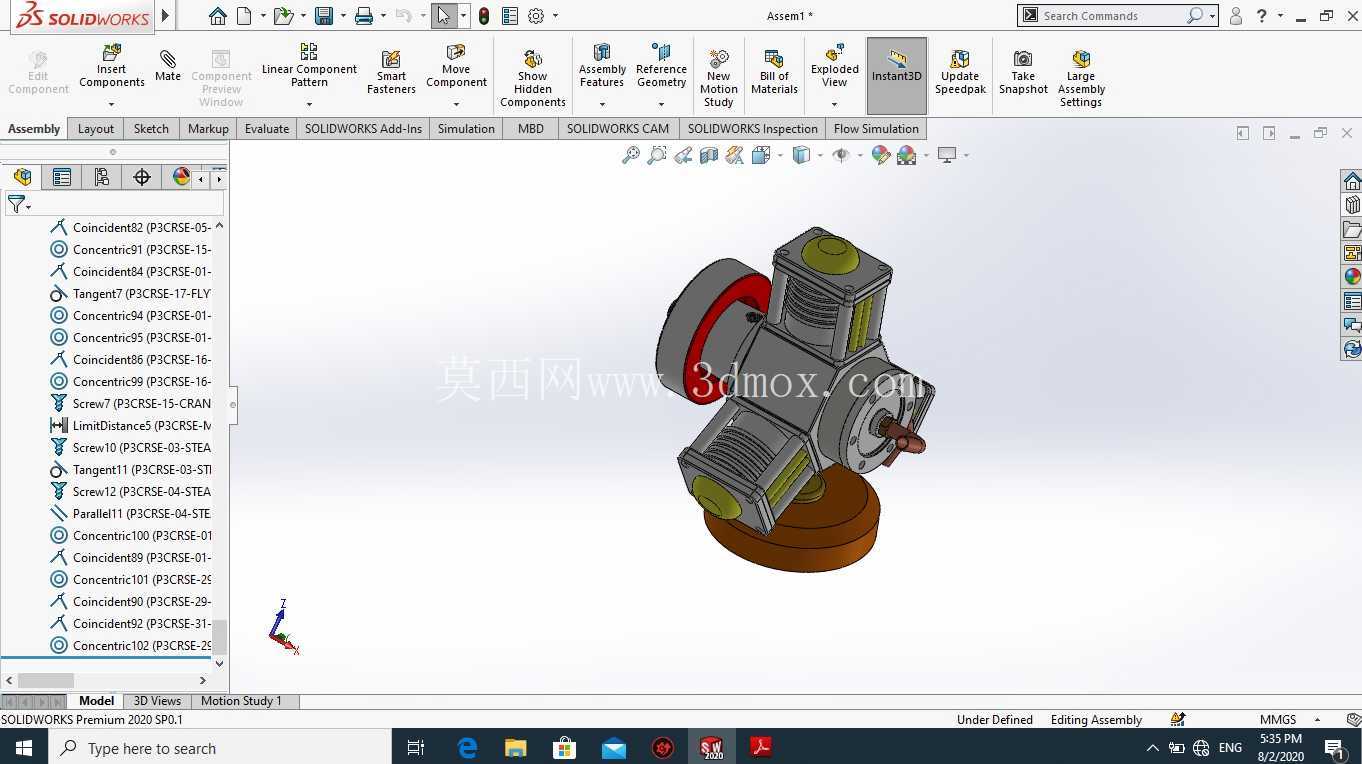The image size is (1362, 764).
Task: Click the Open file folder icon
Action: [x=284, y=16]
